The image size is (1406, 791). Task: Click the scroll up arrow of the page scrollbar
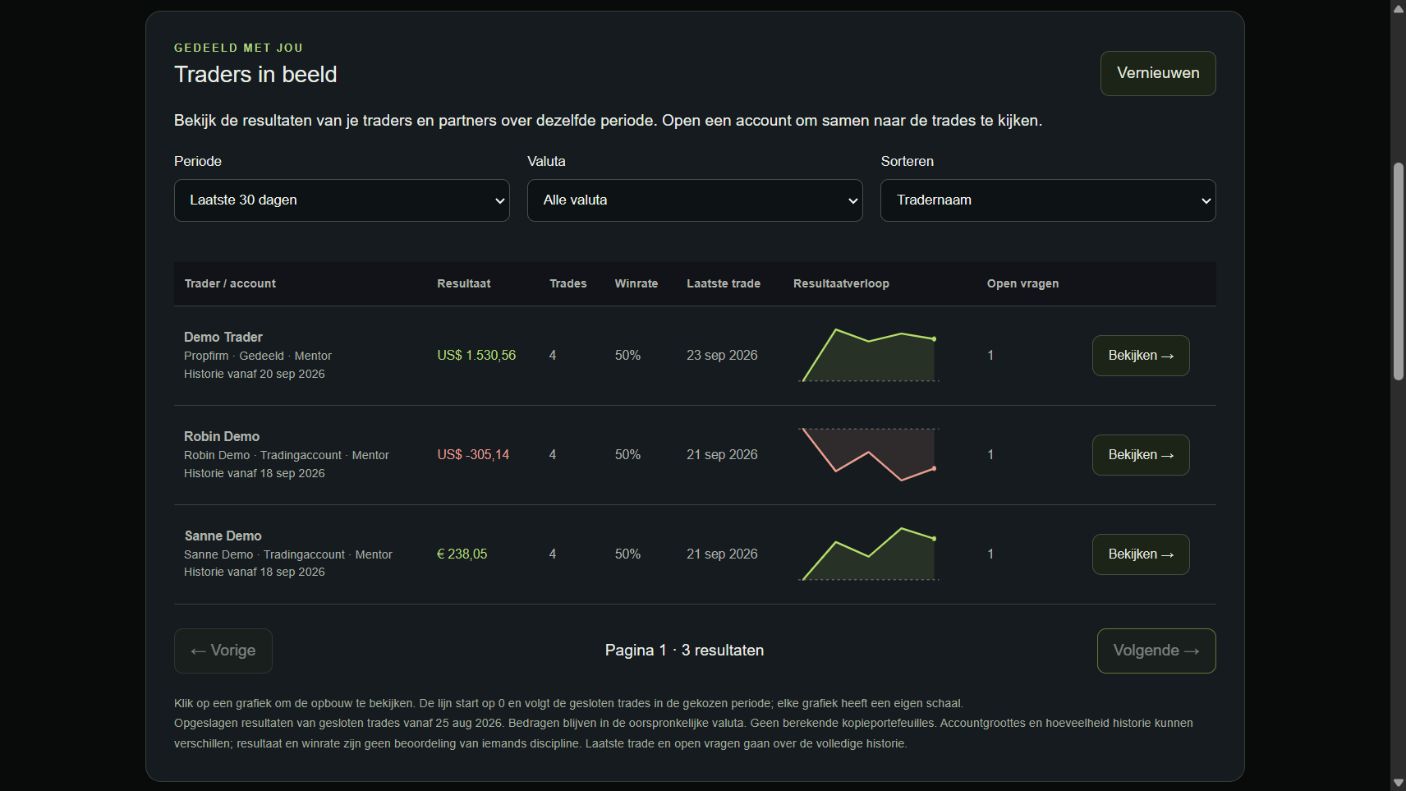click(1398, 8)
